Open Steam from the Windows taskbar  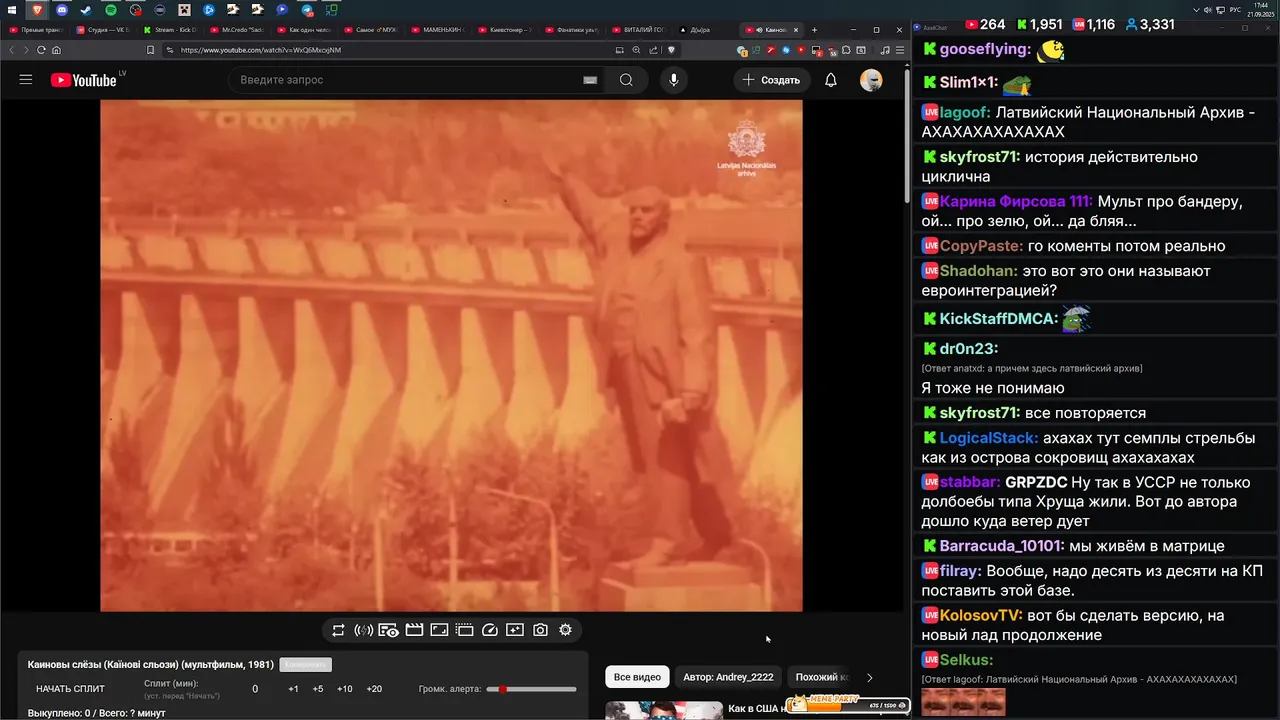click(86, 10)
